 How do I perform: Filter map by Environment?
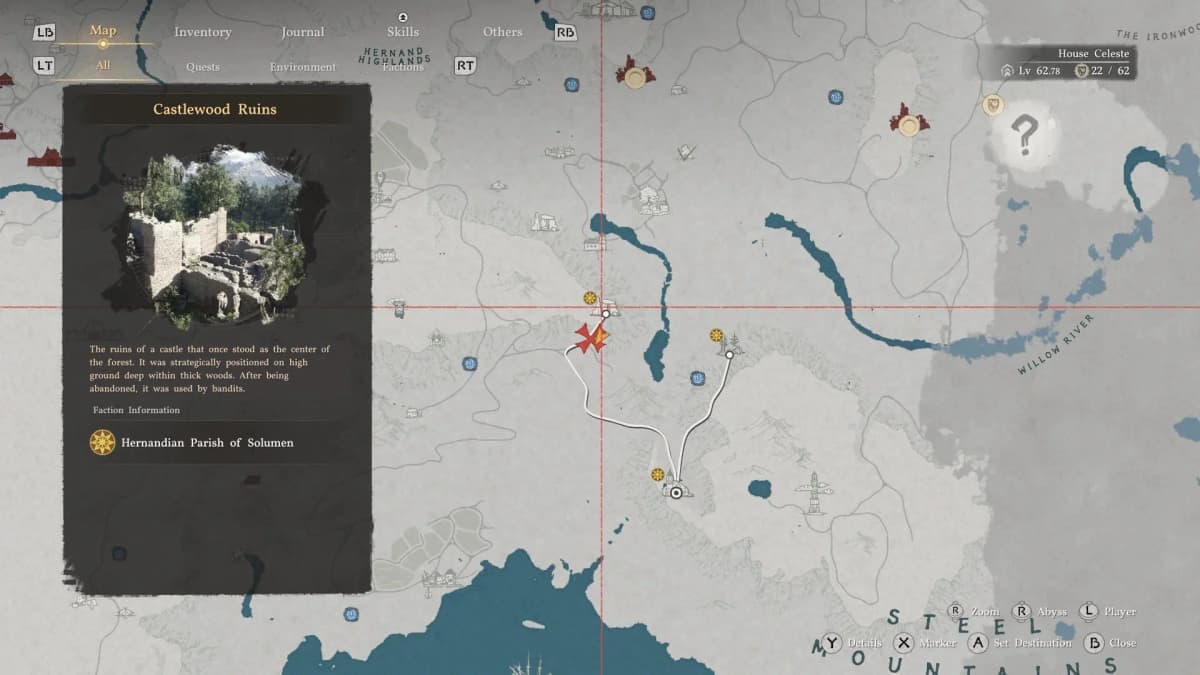coord(302,67)
